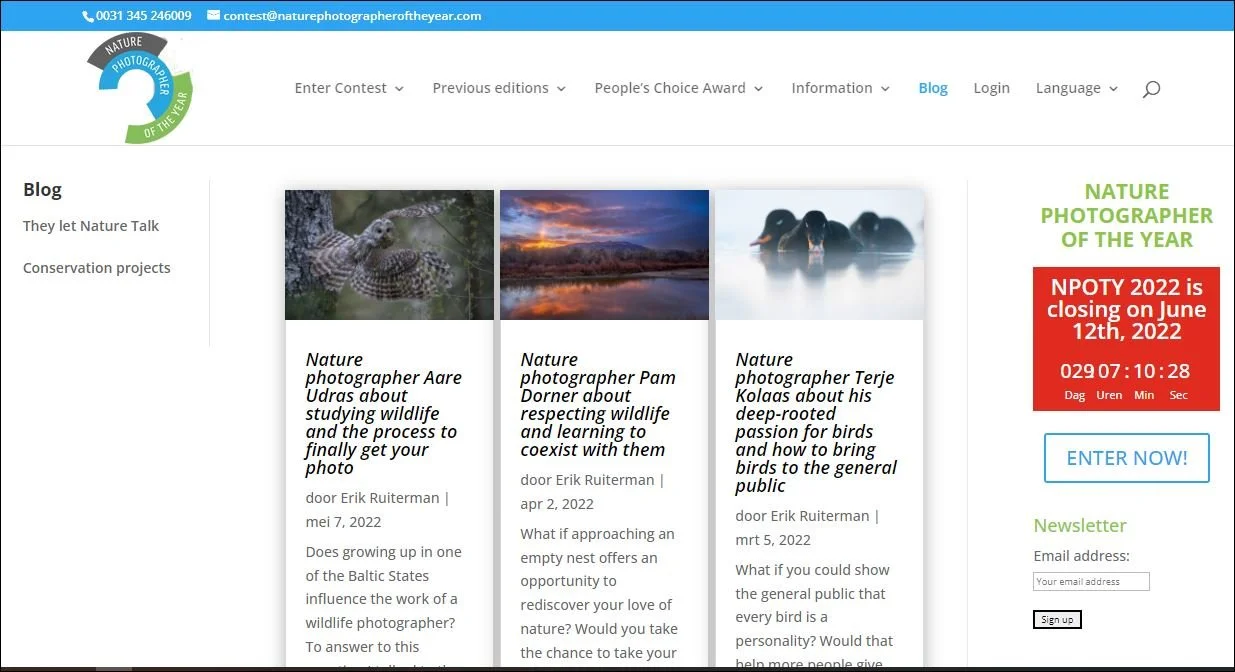Expand the People's Choice Award chevron

[758, 89]
